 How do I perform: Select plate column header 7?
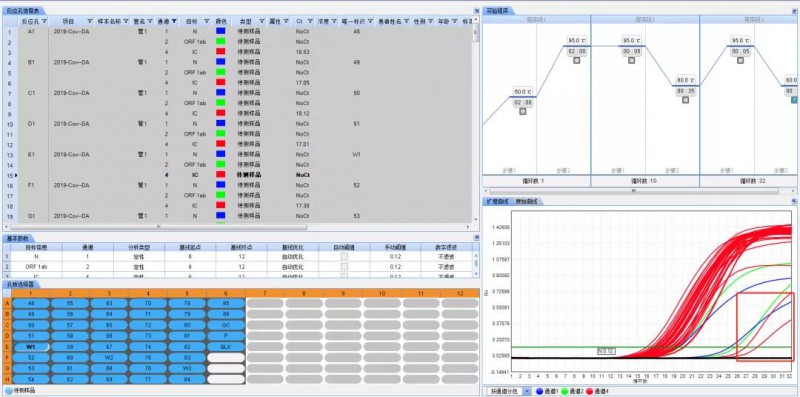(265, 293)
